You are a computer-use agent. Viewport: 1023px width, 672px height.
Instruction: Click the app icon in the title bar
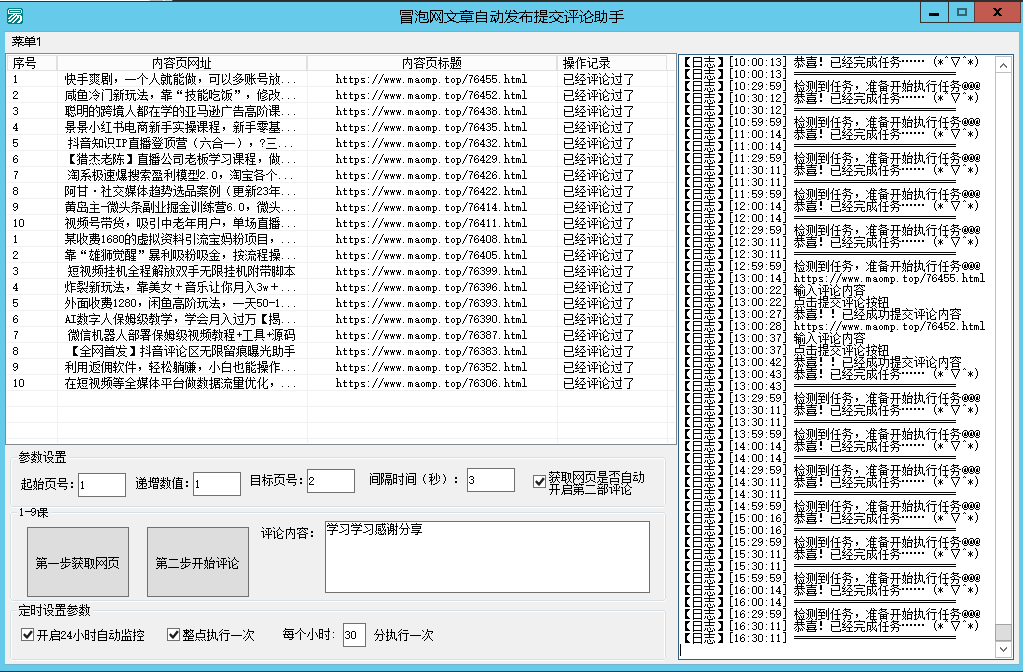pyautogui.click(x=13, y=15)
